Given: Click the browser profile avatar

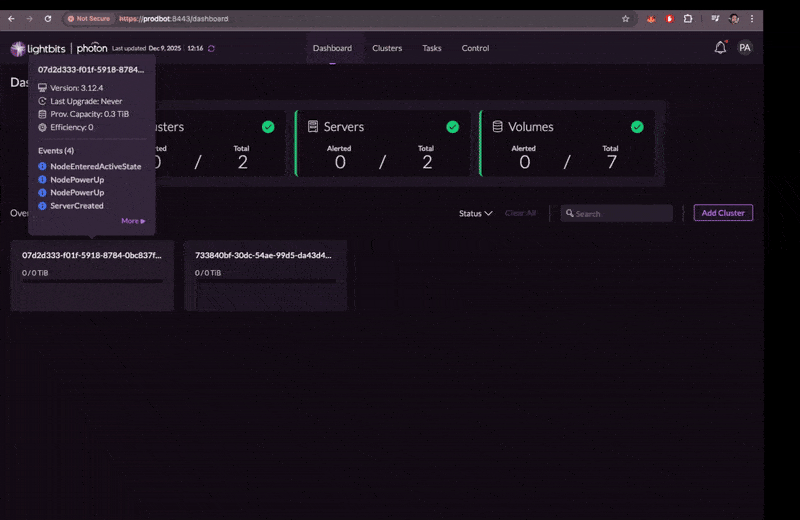Looking at the screenshot, I should [734, 19].
